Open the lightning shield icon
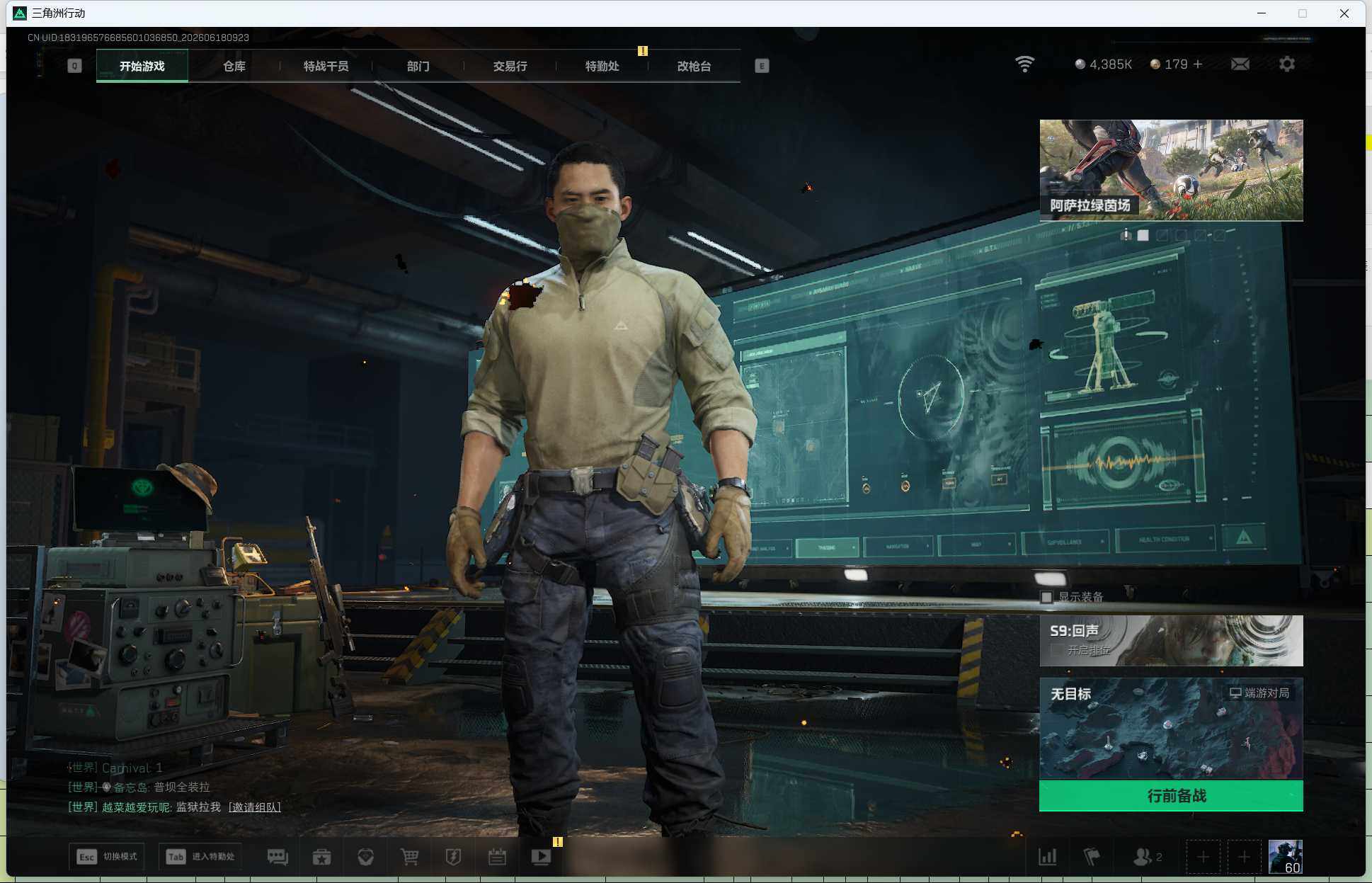 tap(453, 857)
